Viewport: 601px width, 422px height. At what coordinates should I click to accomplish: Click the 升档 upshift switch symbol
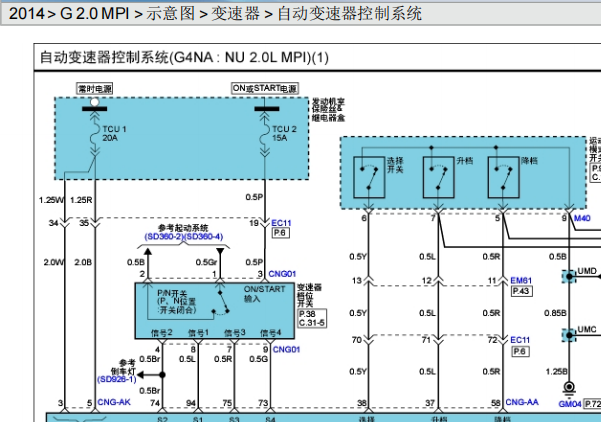coord(438,177)
